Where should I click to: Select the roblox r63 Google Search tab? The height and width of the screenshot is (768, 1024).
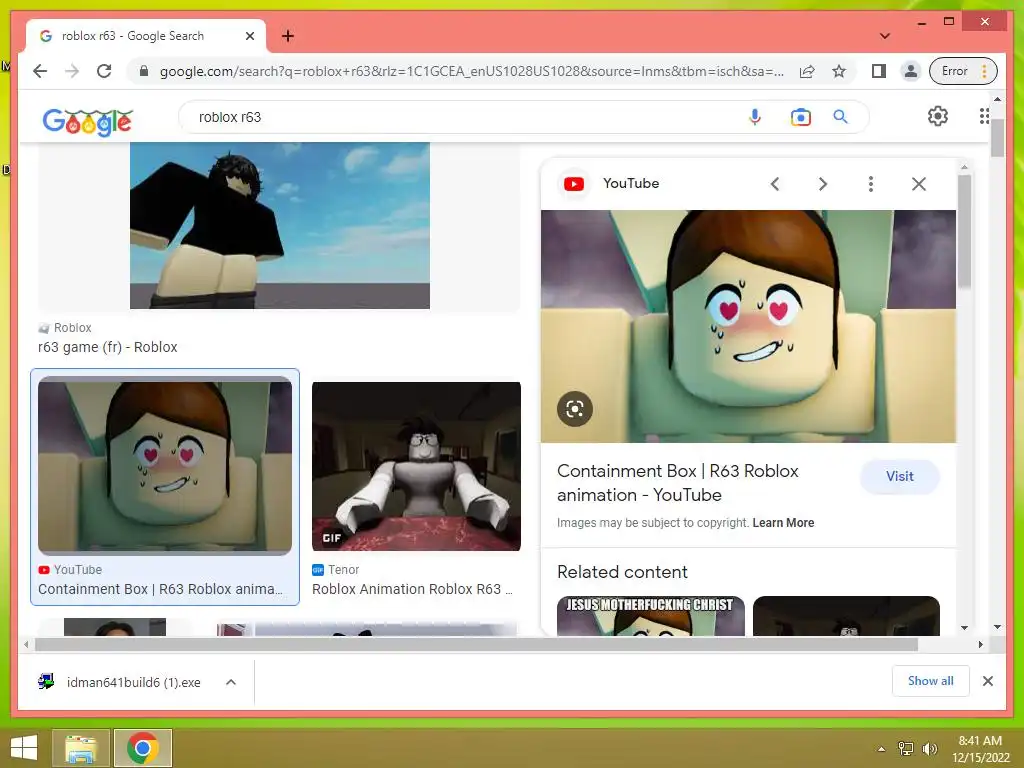146,36
